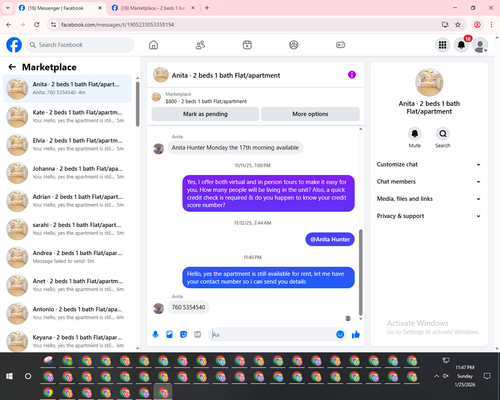Open Andrea's failed message conversation
This screenshot has height=400, width=500.
tap(68, 257)
